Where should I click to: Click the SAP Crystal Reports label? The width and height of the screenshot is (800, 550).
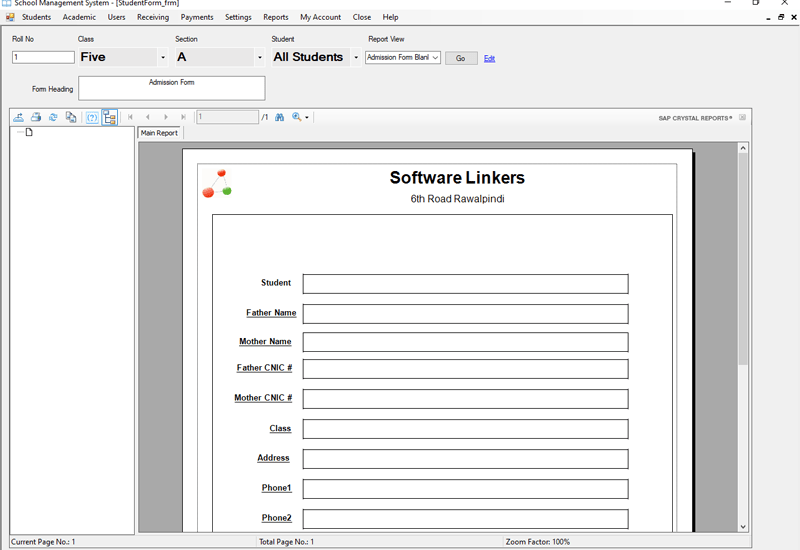pos(695,118)
